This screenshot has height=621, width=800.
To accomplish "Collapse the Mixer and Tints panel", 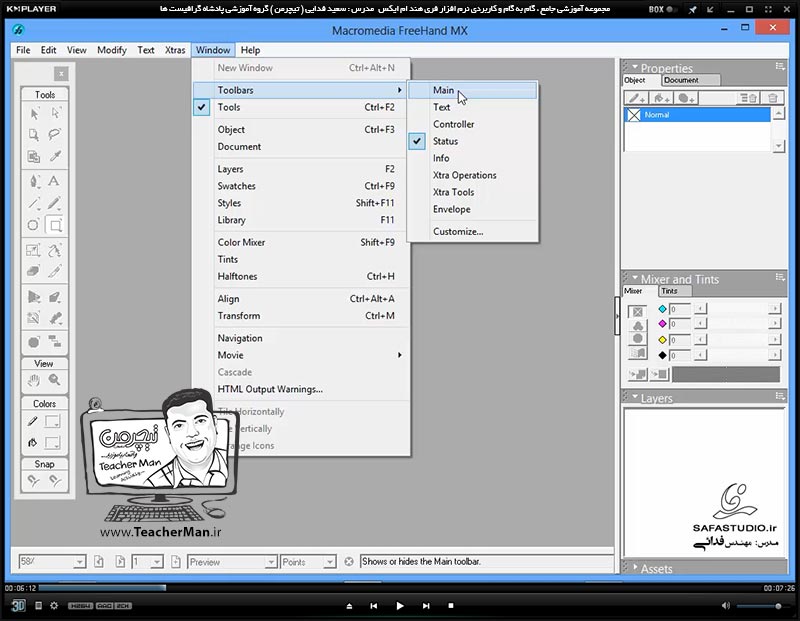I will tap(635, 278).
